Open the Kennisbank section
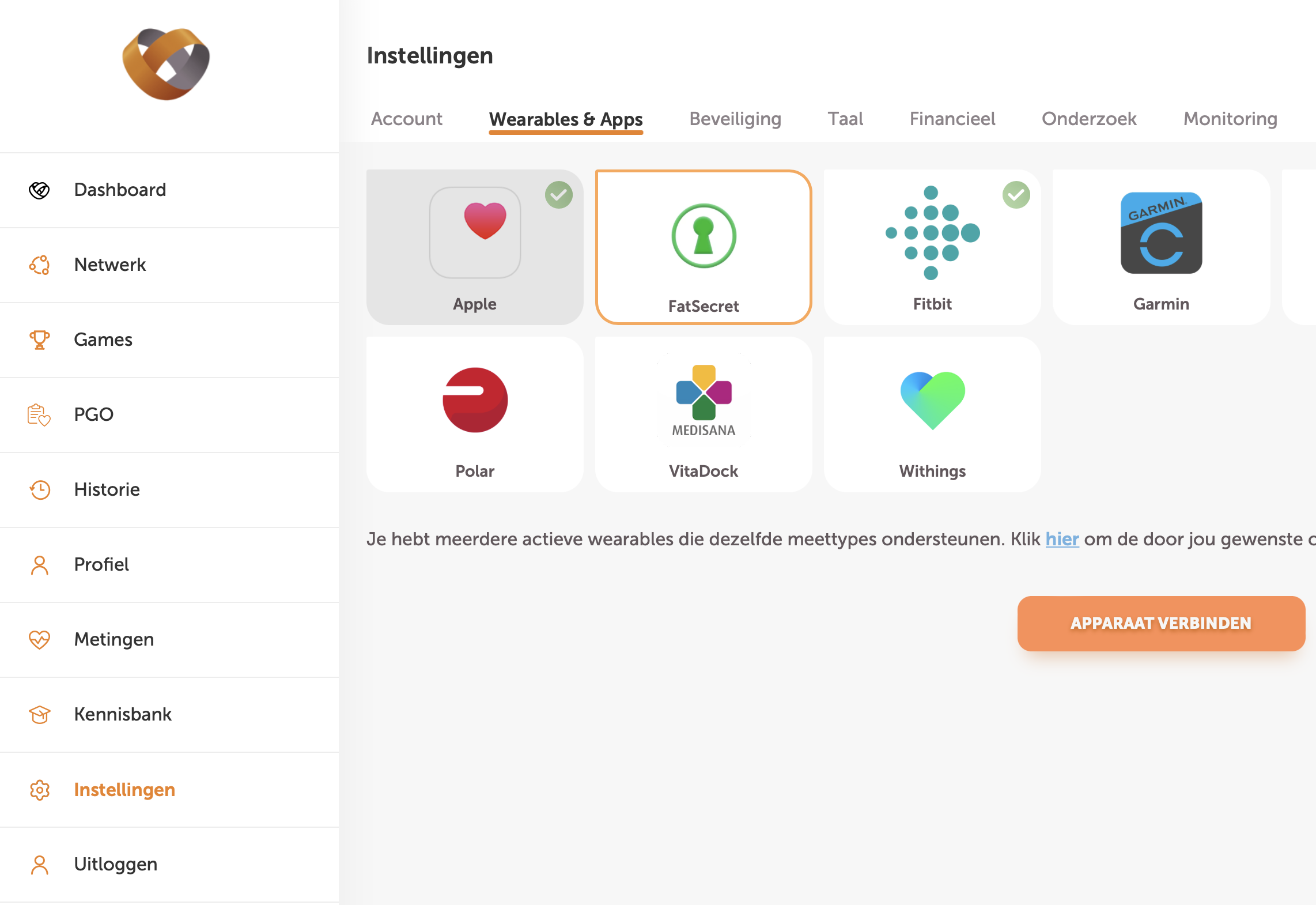The width and height of the screenshot is (1316, 905). pos(122,714)
